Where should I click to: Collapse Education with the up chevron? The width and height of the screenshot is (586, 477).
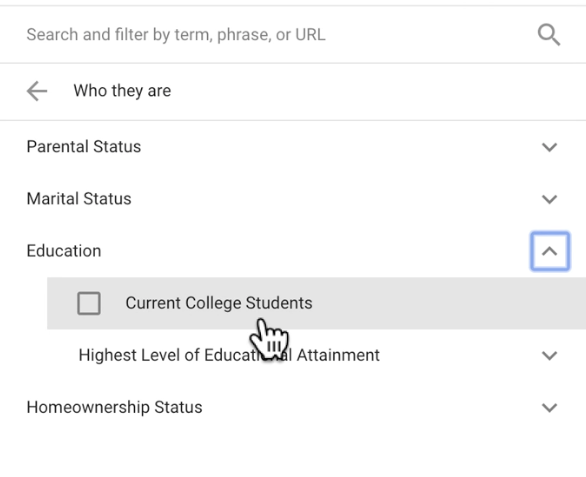[x=550, y=251]
